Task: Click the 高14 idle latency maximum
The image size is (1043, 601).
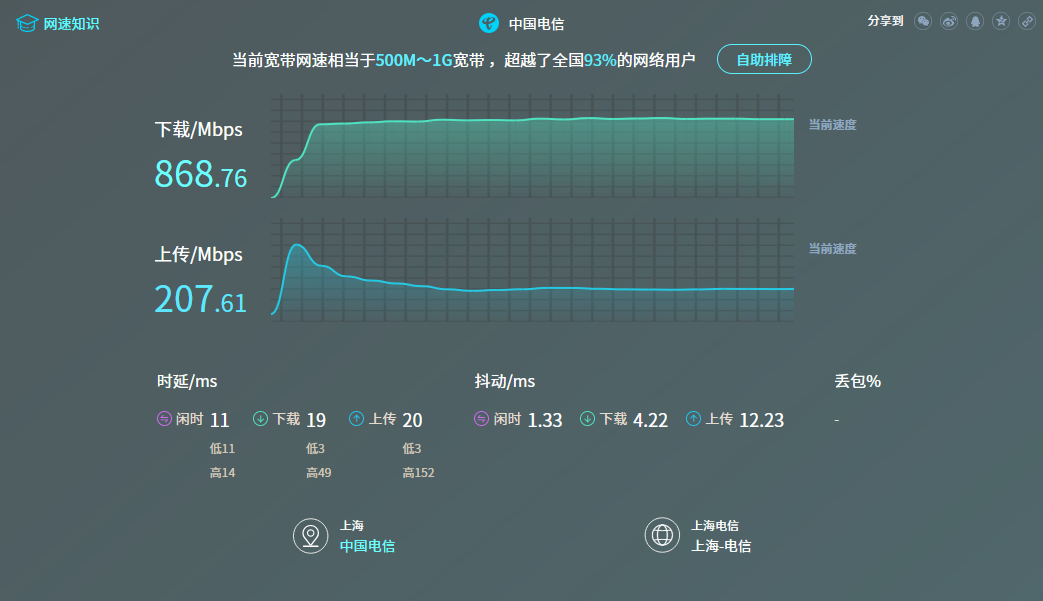Action: tap(222, 473)
